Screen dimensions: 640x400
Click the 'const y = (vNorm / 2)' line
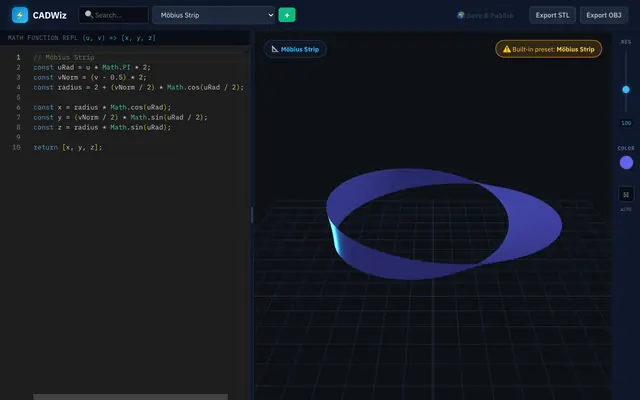[x=120, y=117]
